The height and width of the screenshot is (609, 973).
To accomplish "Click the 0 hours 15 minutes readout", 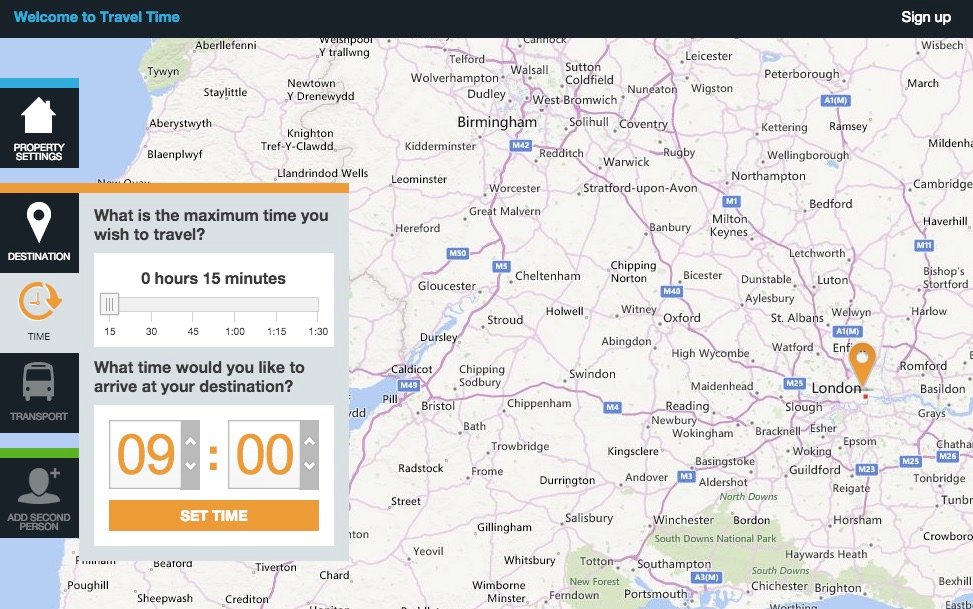I will point(213,278).
